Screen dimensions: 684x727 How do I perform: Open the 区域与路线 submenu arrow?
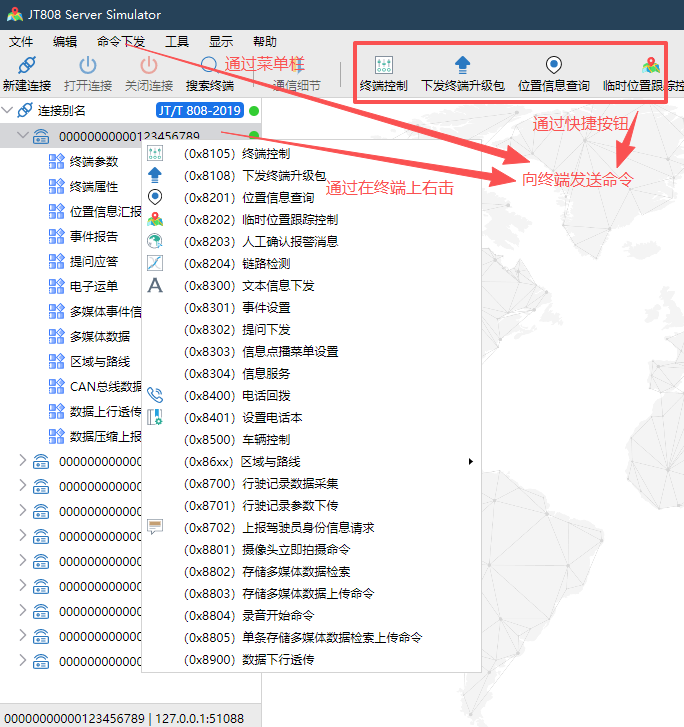click(470, 461)
